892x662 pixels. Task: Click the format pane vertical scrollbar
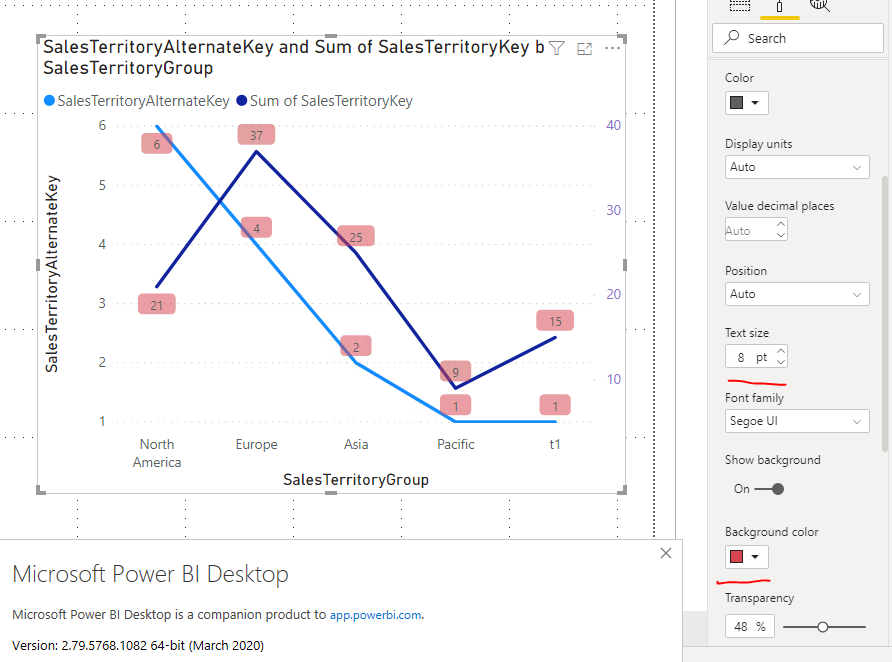tap(885, 314)
